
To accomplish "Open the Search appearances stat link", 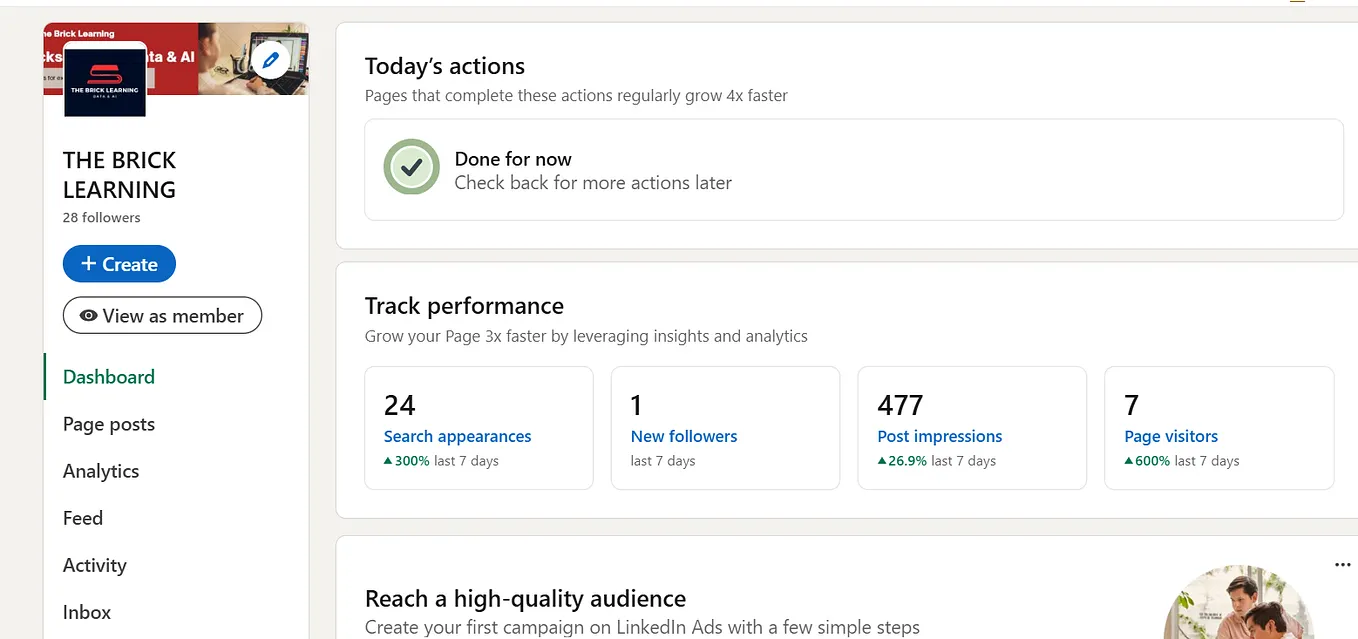I will pyautogui.click(x=457, y=436).
